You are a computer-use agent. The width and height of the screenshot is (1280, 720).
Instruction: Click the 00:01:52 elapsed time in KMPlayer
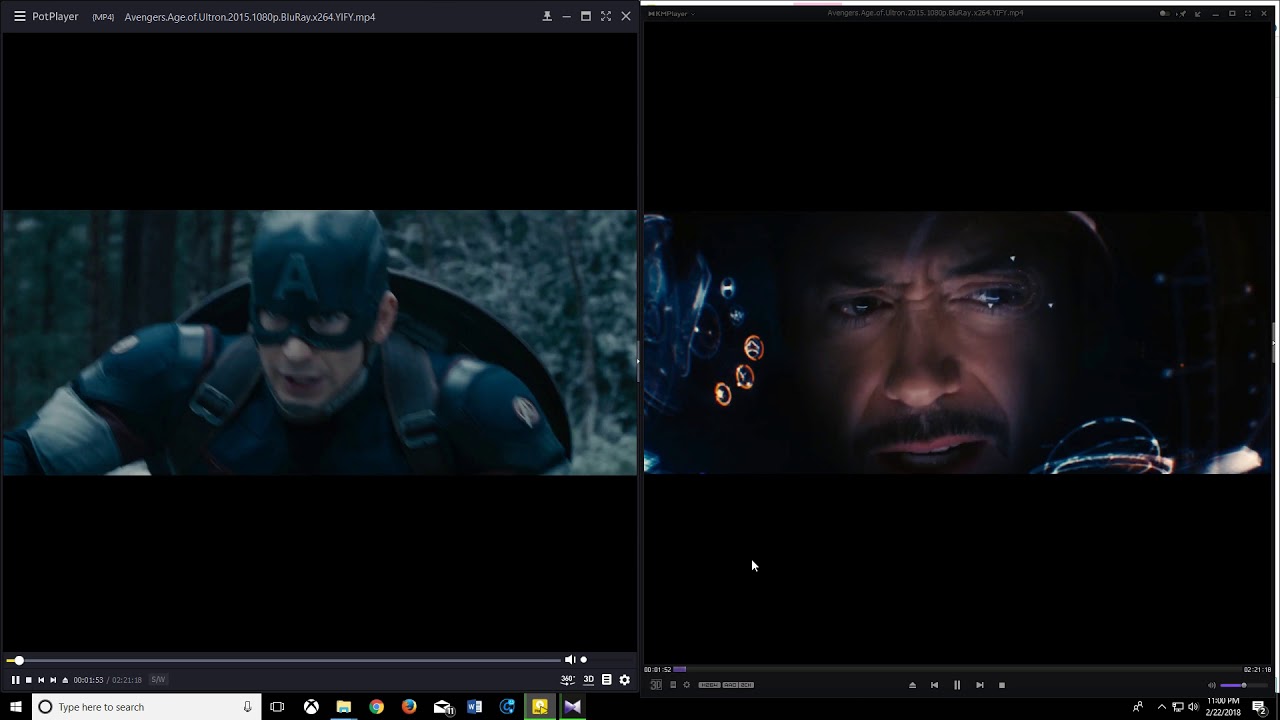click(658, 669)
